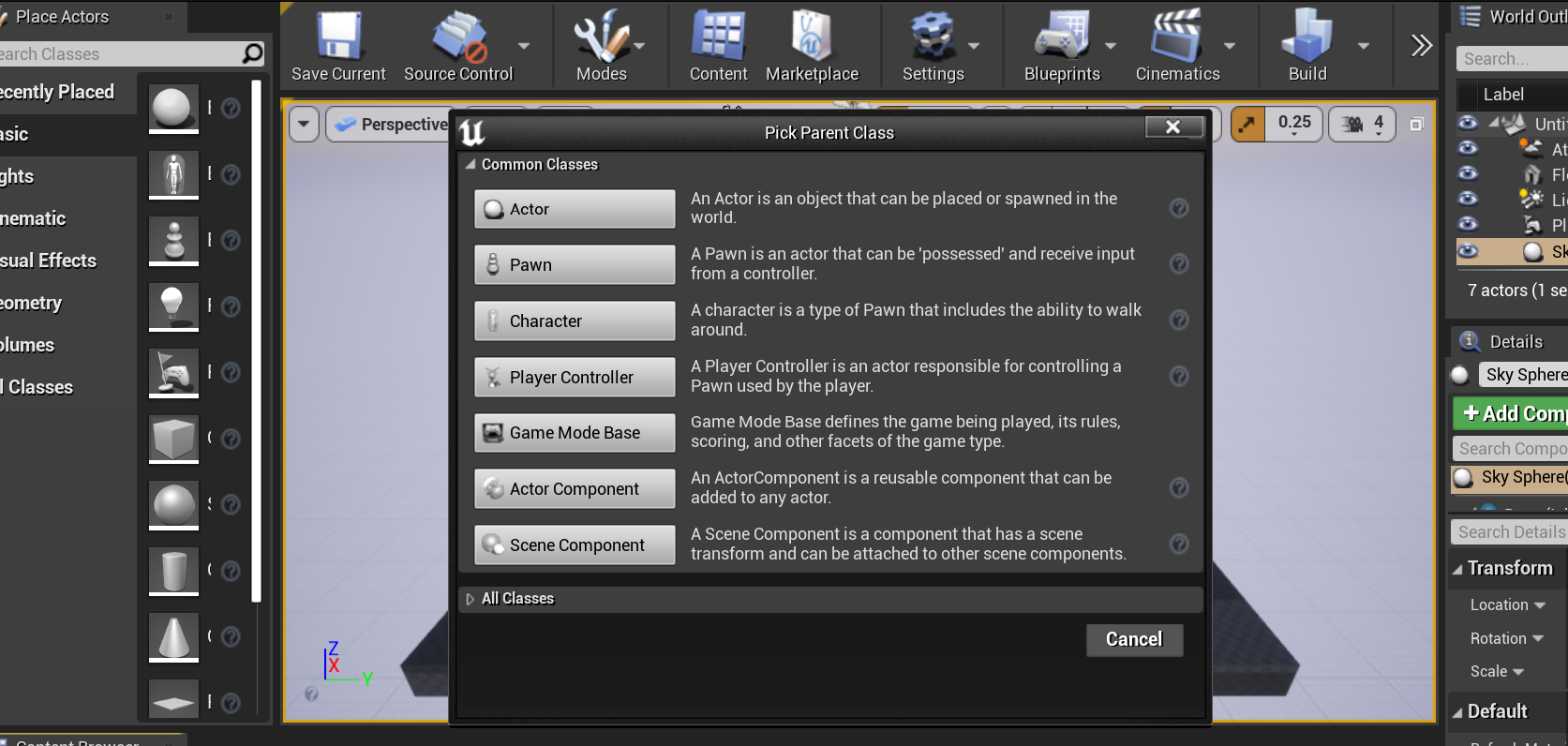
Task: Toggle visibility of first World Outliner row
Action: [1468, 123]
